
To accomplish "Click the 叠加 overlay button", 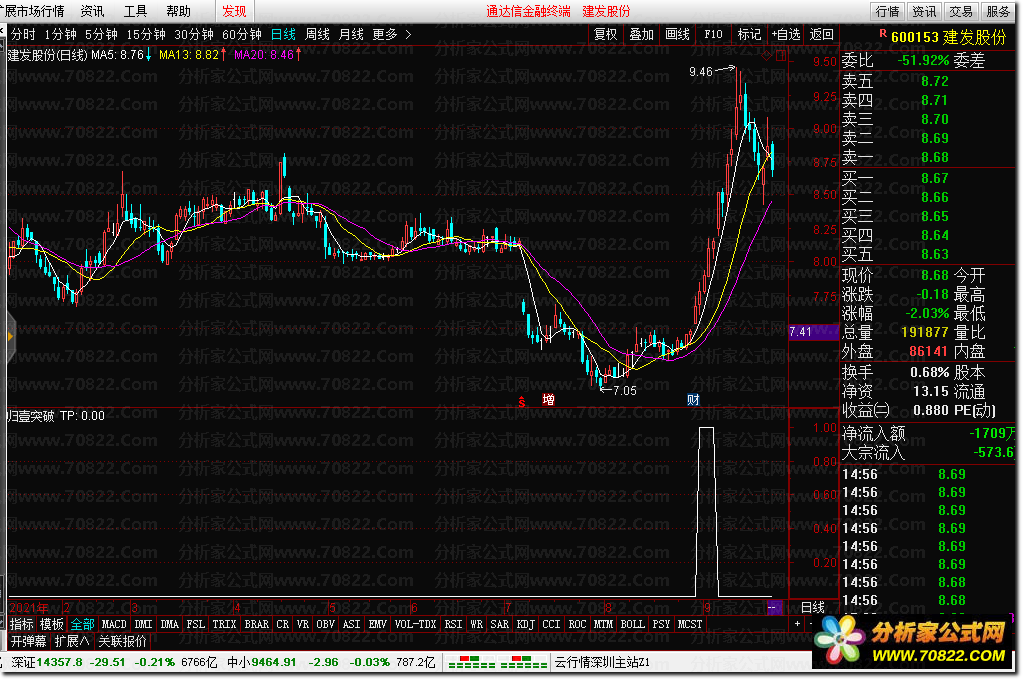I will 641,35.
